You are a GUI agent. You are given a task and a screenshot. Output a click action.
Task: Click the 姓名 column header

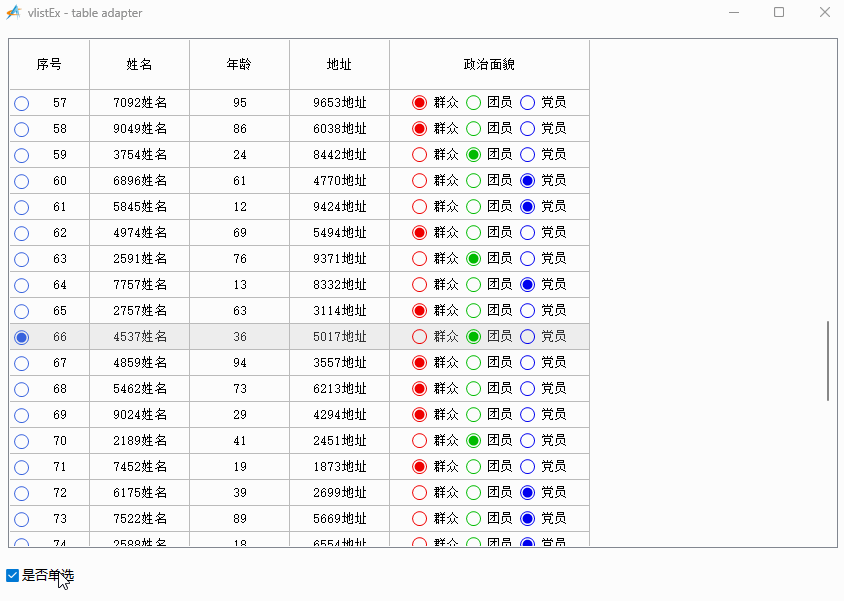coord(139,65)
